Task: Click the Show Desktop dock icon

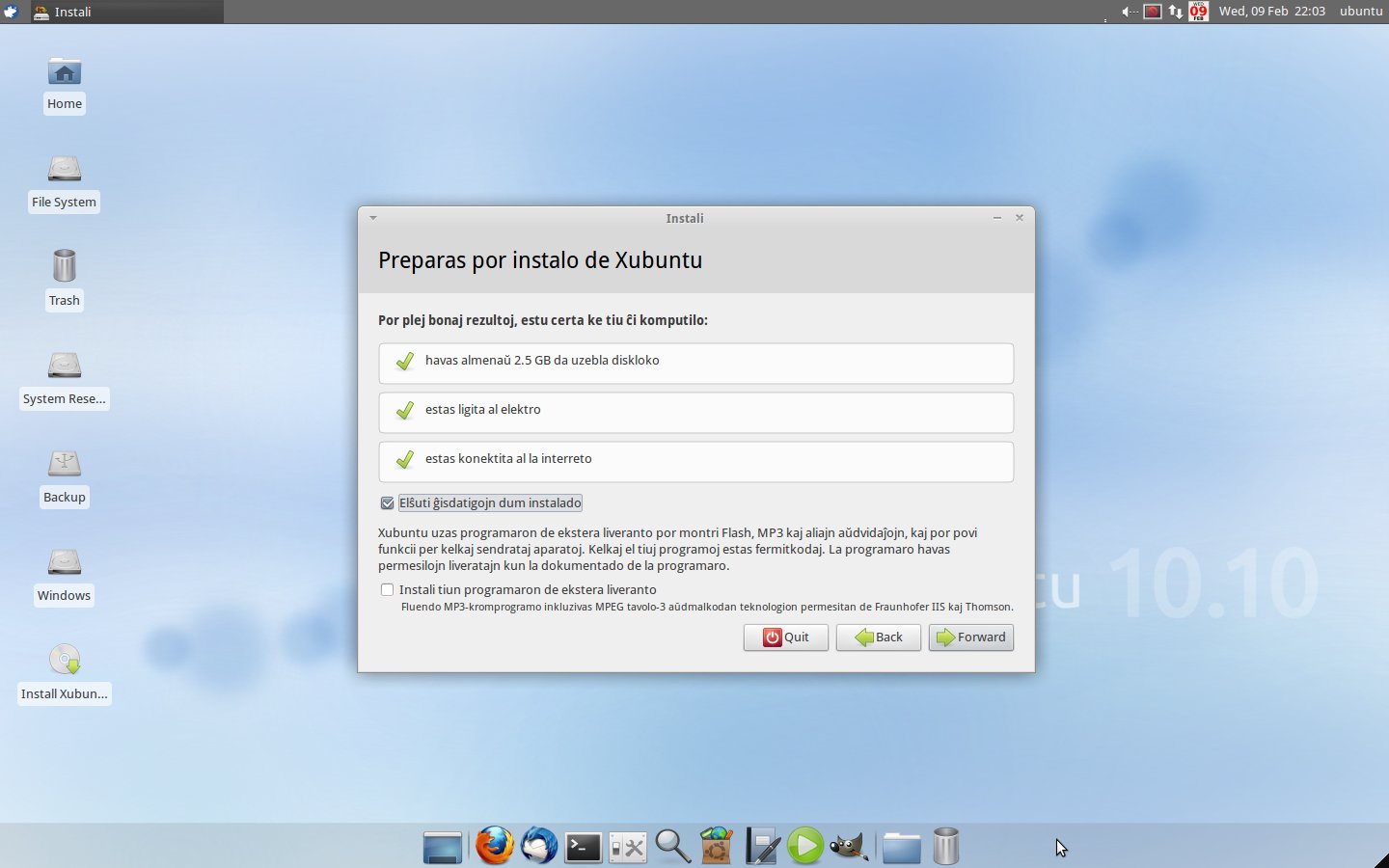Action: click(443, 847)
